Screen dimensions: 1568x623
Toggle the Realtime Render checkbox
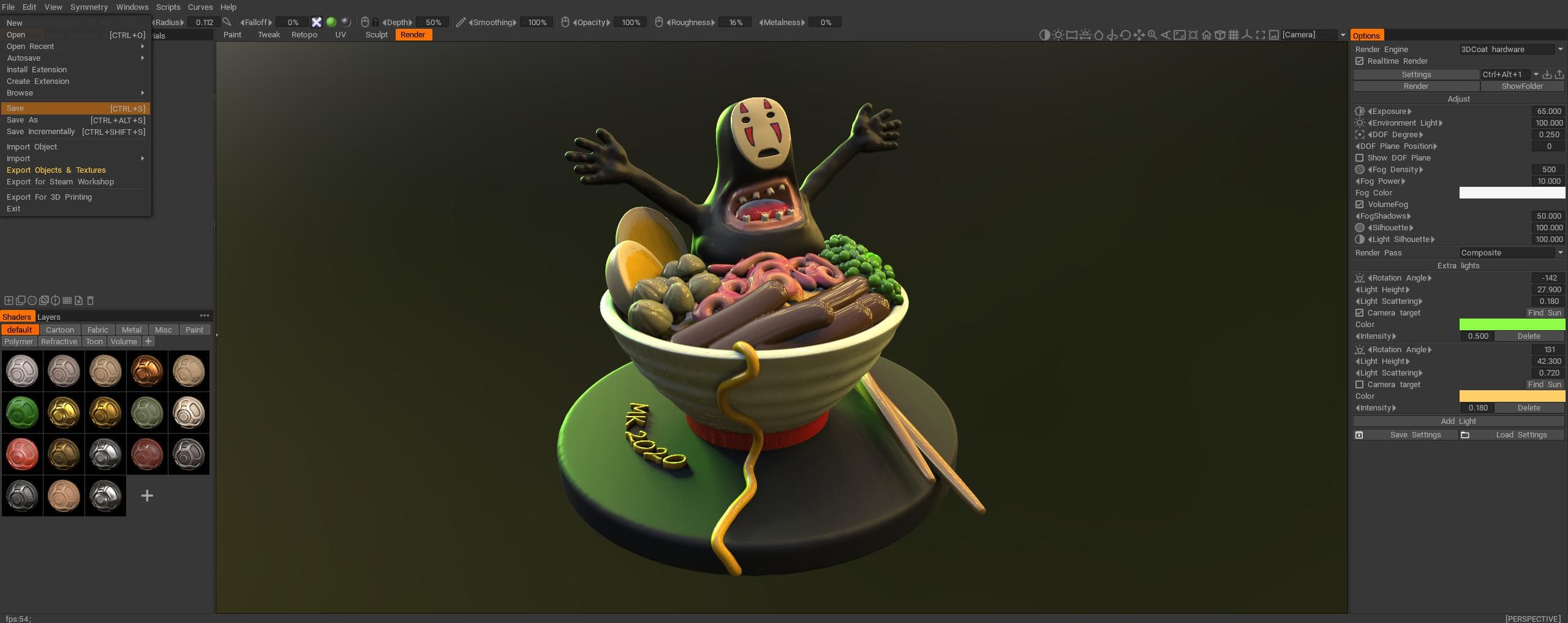click(x=1360, y=61)
